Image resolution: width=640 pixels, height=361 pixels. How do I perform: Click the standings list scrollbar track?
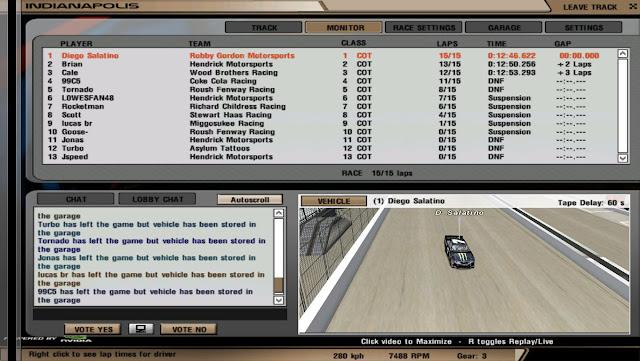click(622, 105)
